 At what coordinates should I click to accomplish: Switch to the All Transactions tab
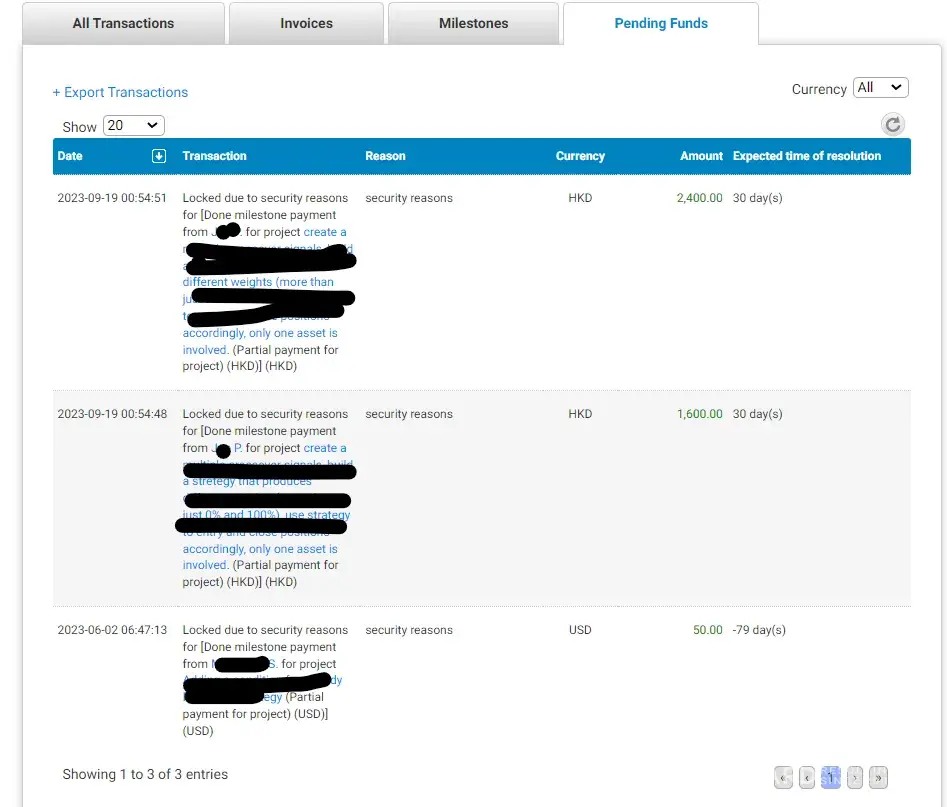pos(123,23)
